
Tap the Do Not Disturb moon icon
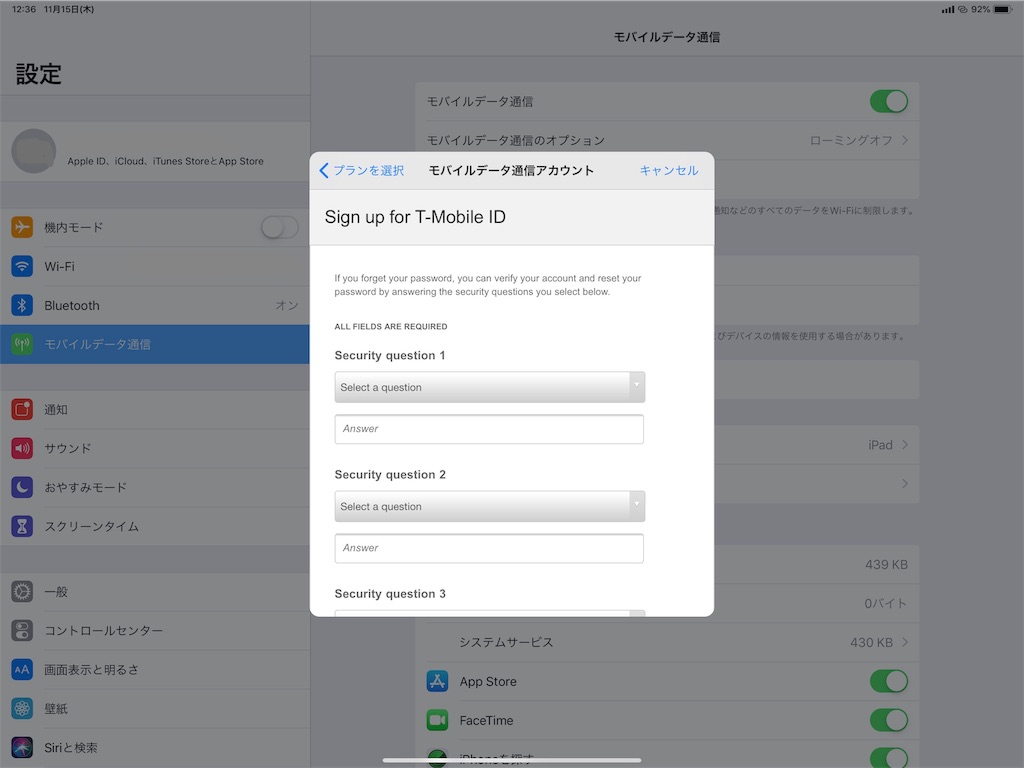(22, 487)
